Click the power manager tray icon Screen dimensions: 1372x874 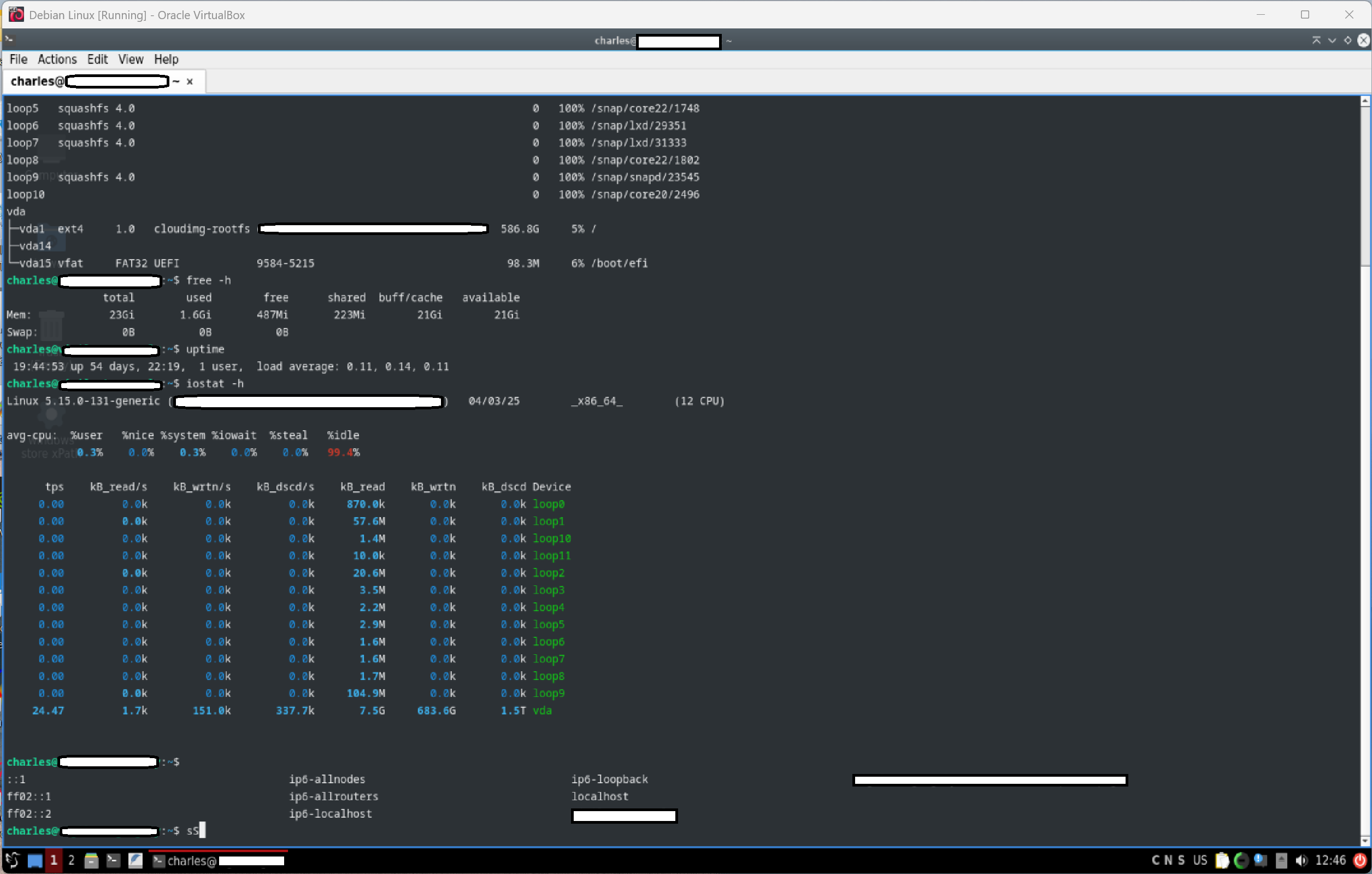pyautogui.click(x=1241, y=860)
